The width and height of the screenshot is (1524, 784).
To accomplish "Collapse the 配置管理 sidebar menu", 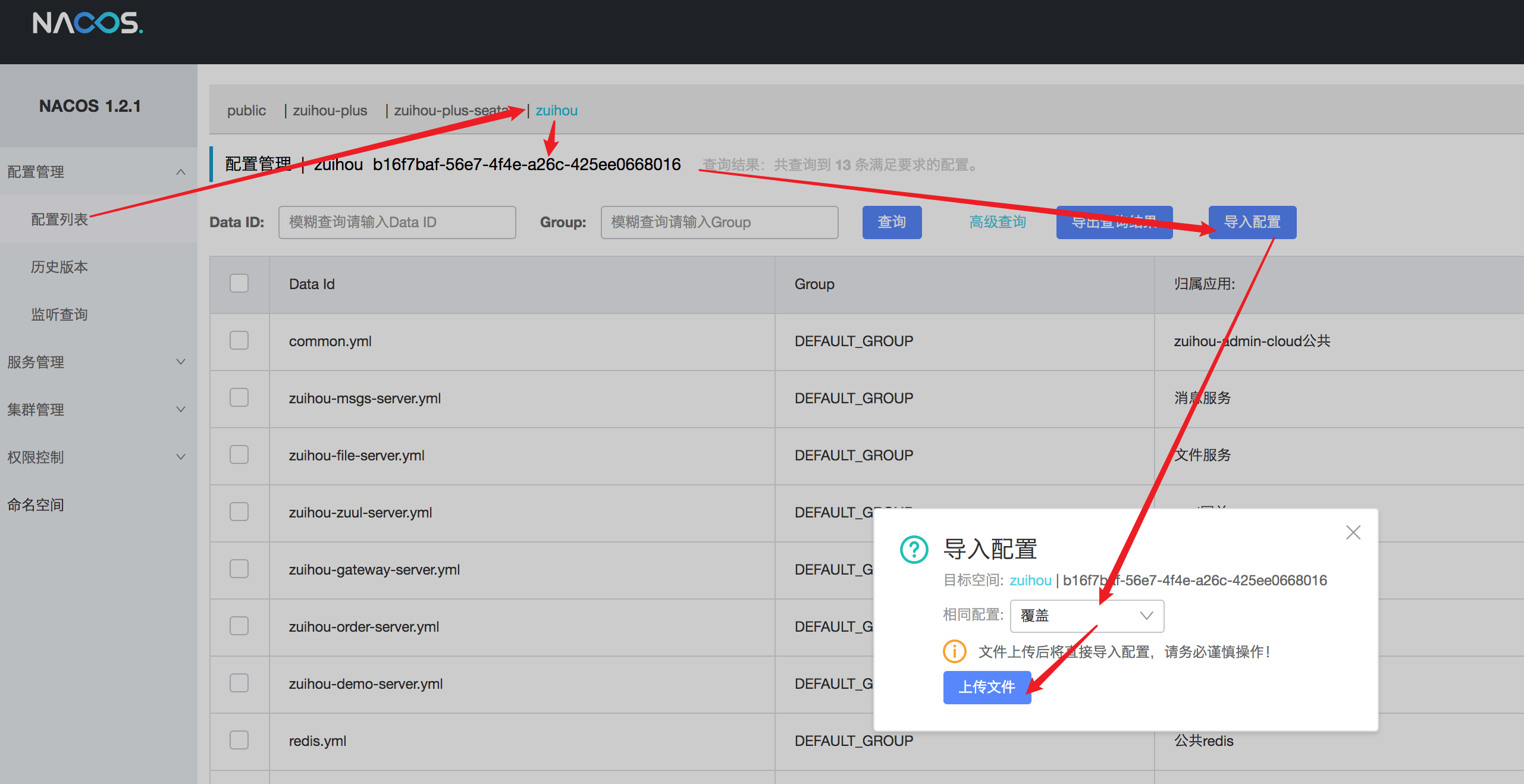I will pos(98,172).
